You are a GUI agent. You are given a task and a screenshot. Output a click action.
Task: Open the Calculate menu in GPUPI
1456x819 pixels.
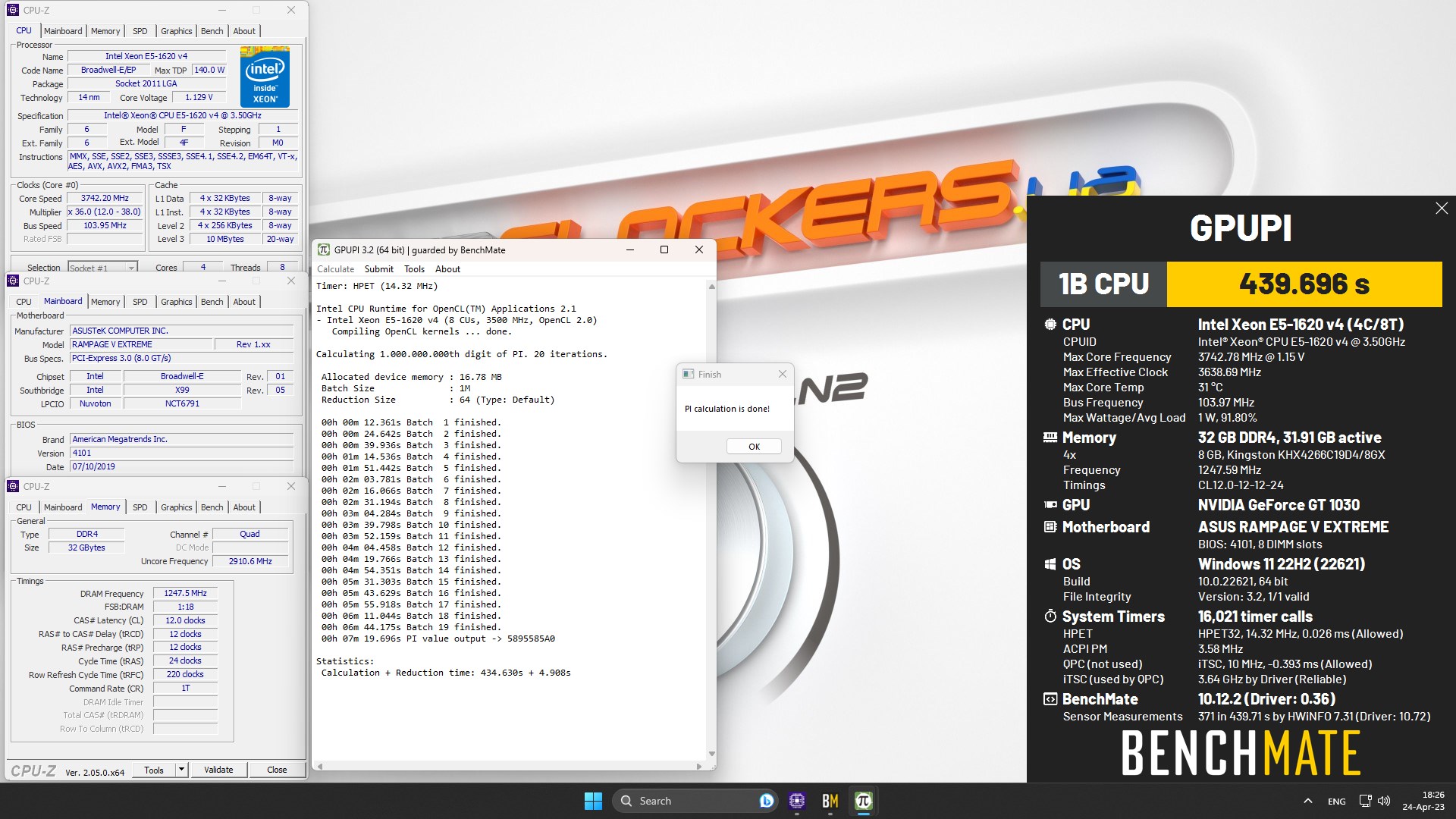[x=335, y=269]
